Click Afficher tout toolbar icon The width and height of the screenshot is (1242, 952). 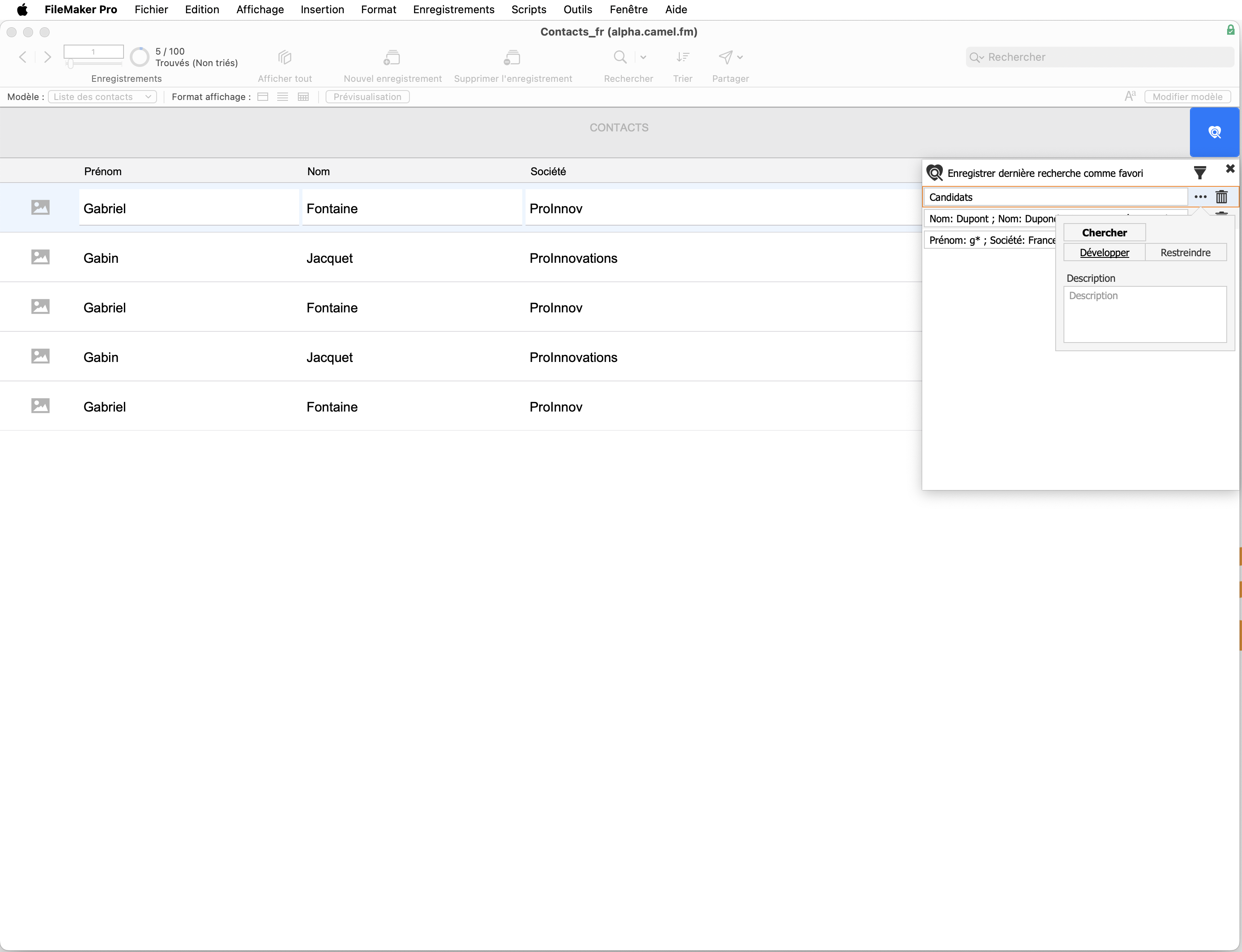[x=284, y=57]
